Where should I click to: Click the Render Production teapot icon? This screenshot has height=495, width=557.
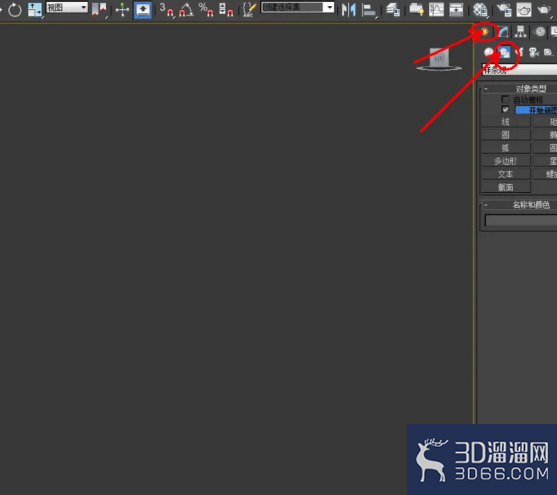[x=544, y=10]
